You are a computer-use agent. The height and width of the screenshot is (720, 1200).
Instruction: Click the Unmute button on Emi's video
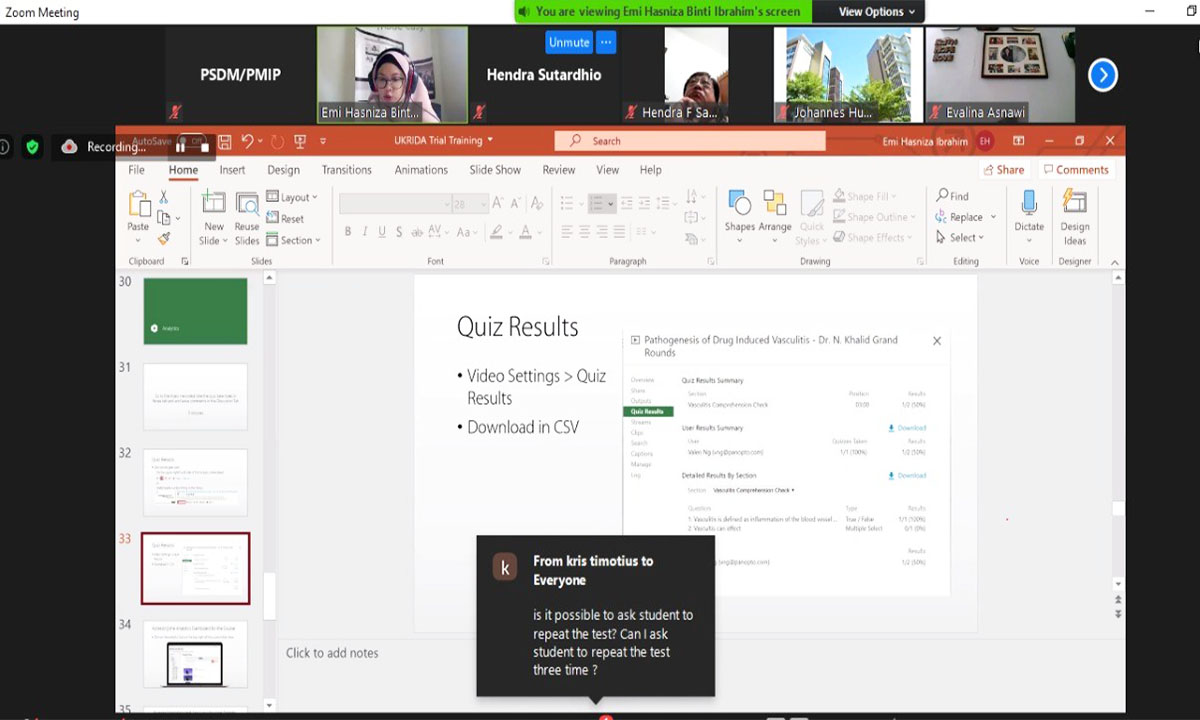pos(569,42)
